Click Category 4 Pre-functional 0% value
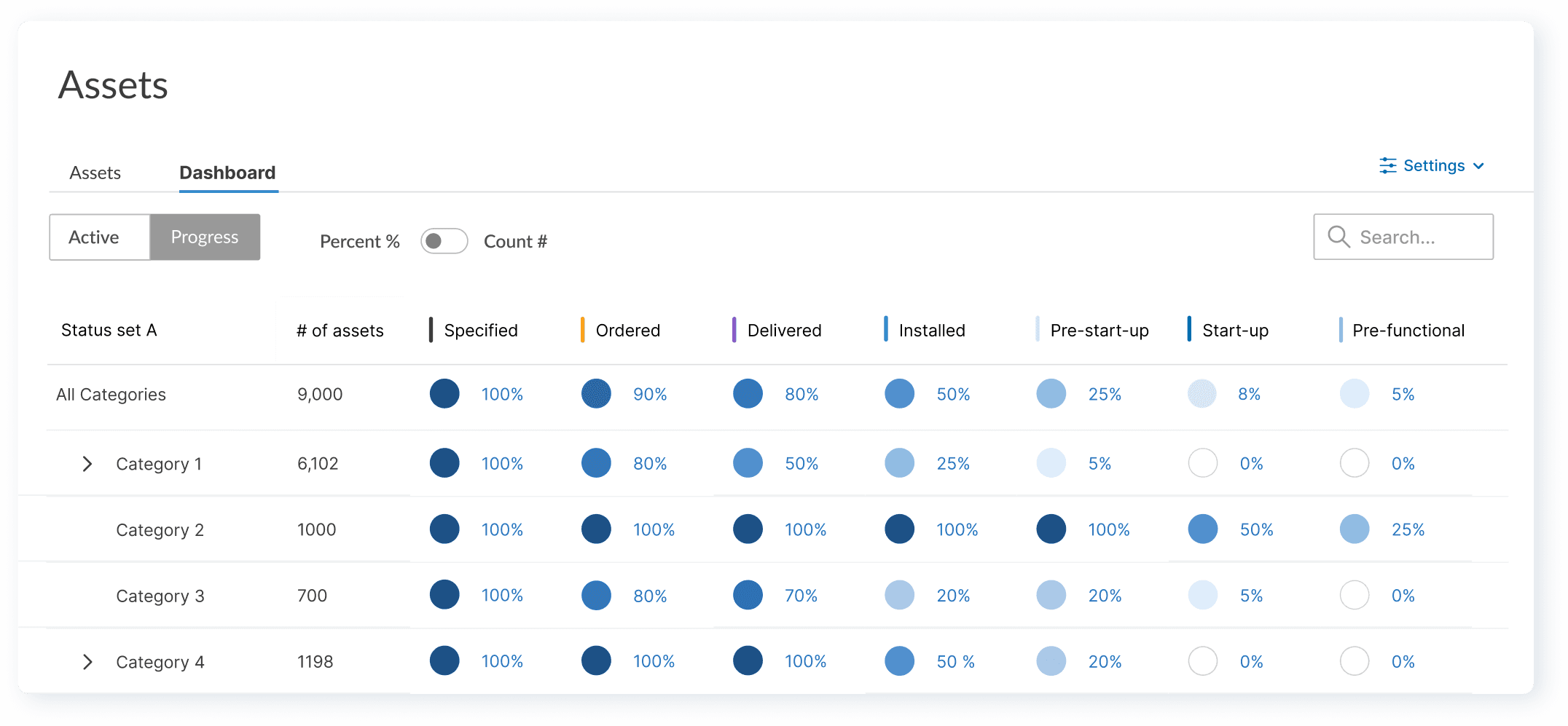The image size is (1568, 726). 1403,662
